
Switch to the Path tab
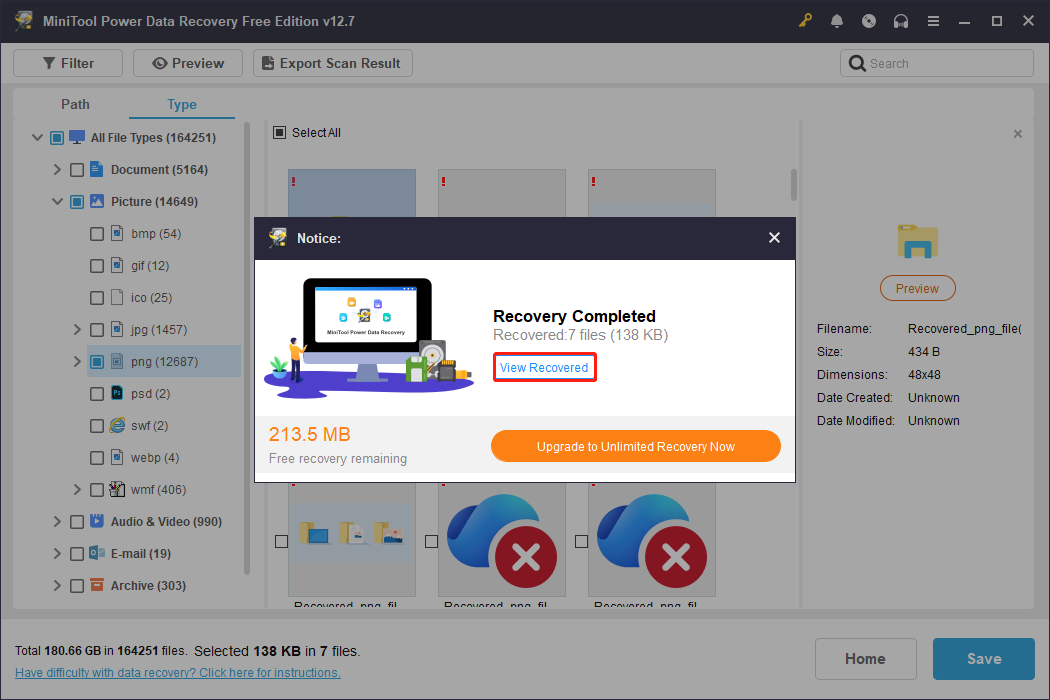coord(75,104)
